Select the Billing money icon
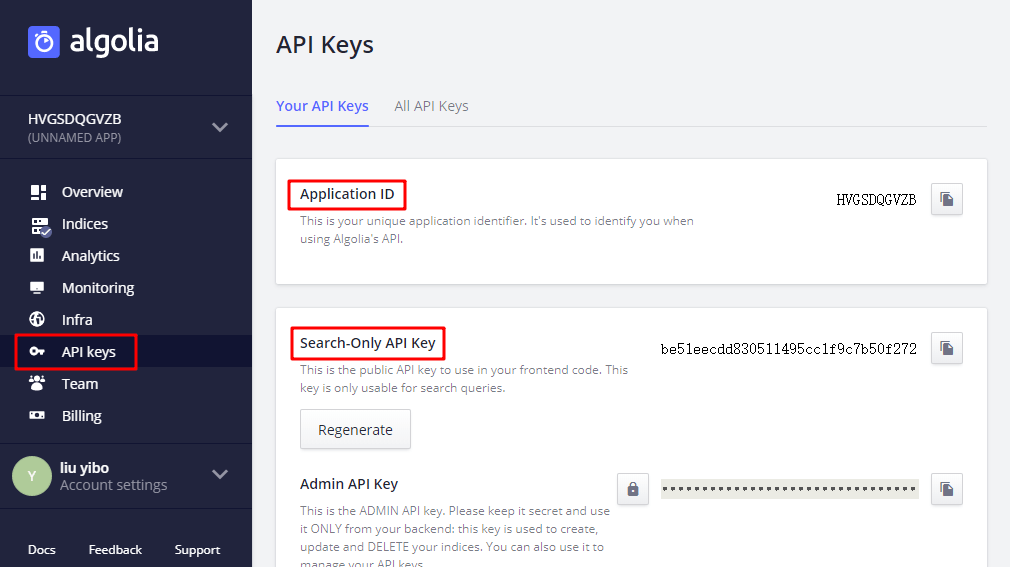Viewport: 1010px width, 567px height. pyautogui.click(x=37, y=415)
